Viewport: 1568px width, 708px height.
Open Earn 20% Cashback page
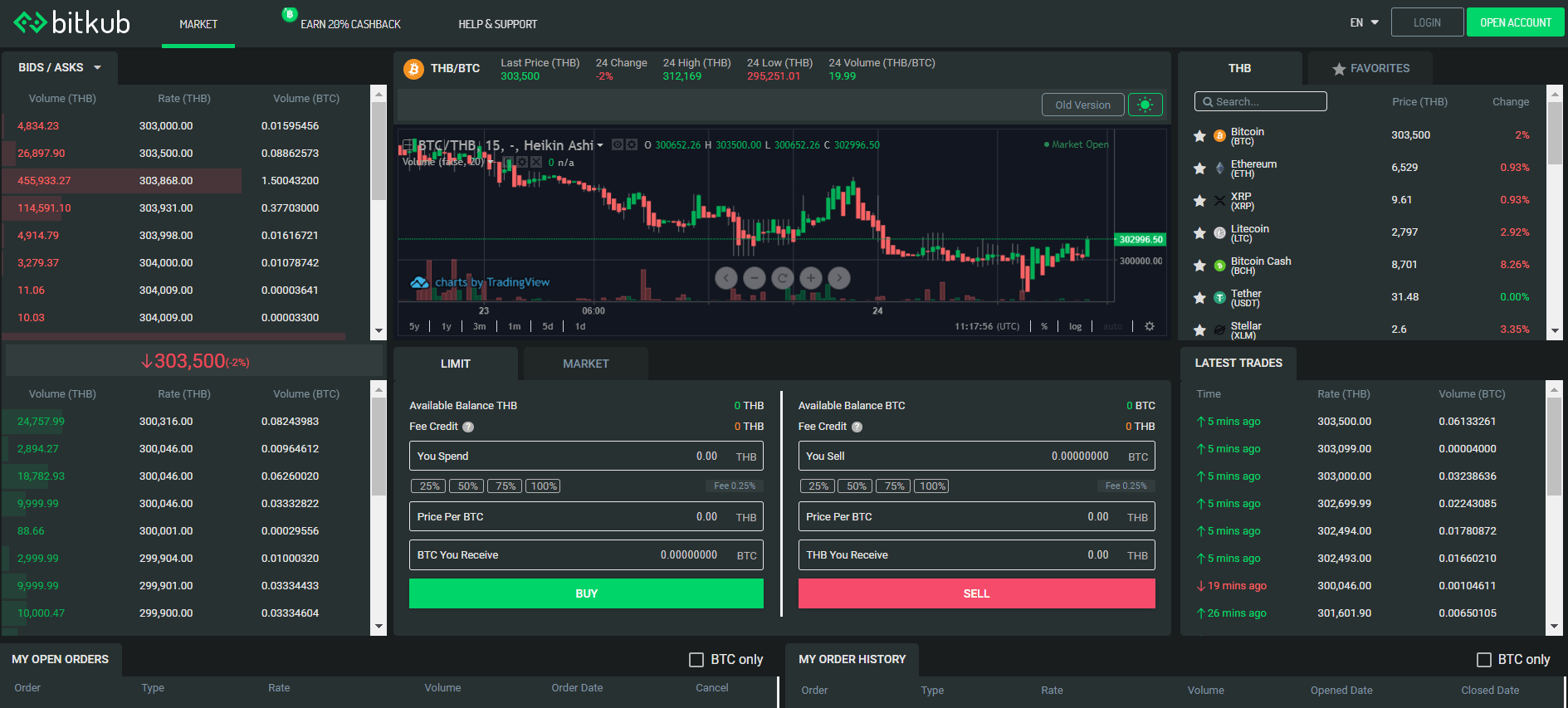pyautogui.click(x=350, y=24)
